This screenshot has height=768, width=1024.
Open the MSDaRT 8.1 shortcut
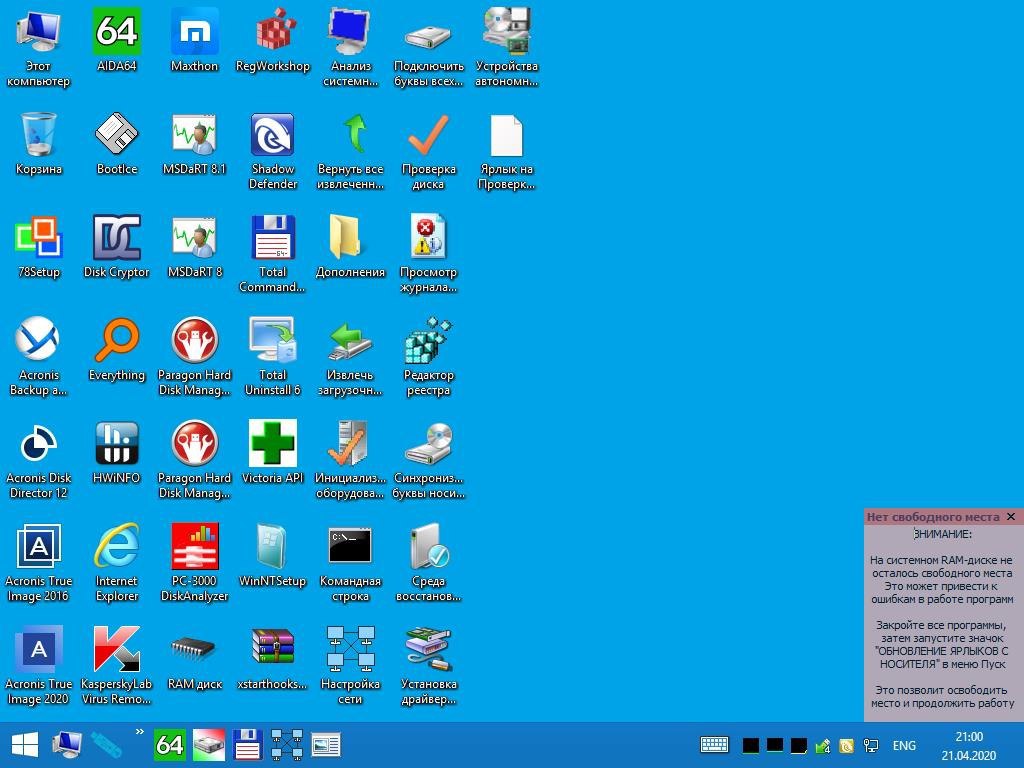click(x=194, y=143)
